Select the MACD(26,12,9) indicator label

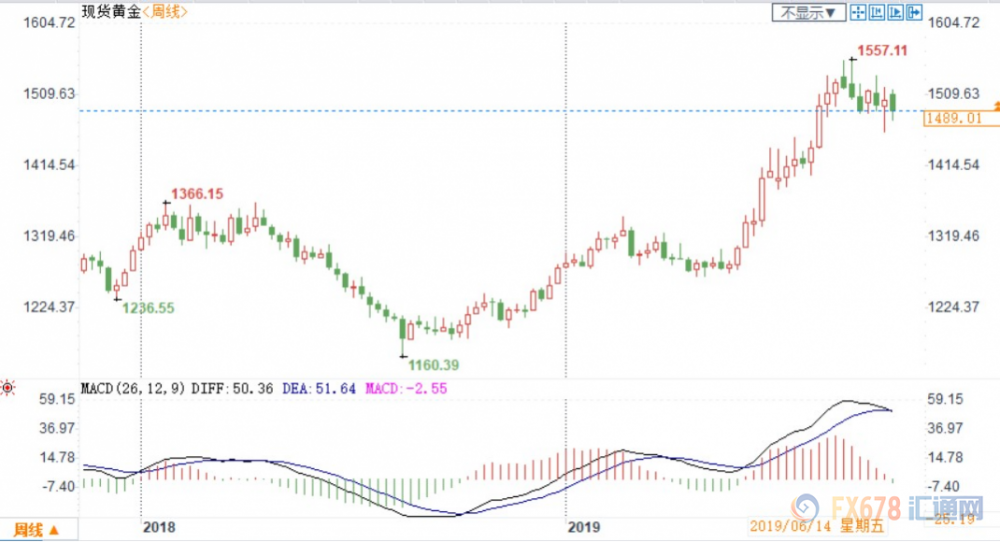(133, 388)
